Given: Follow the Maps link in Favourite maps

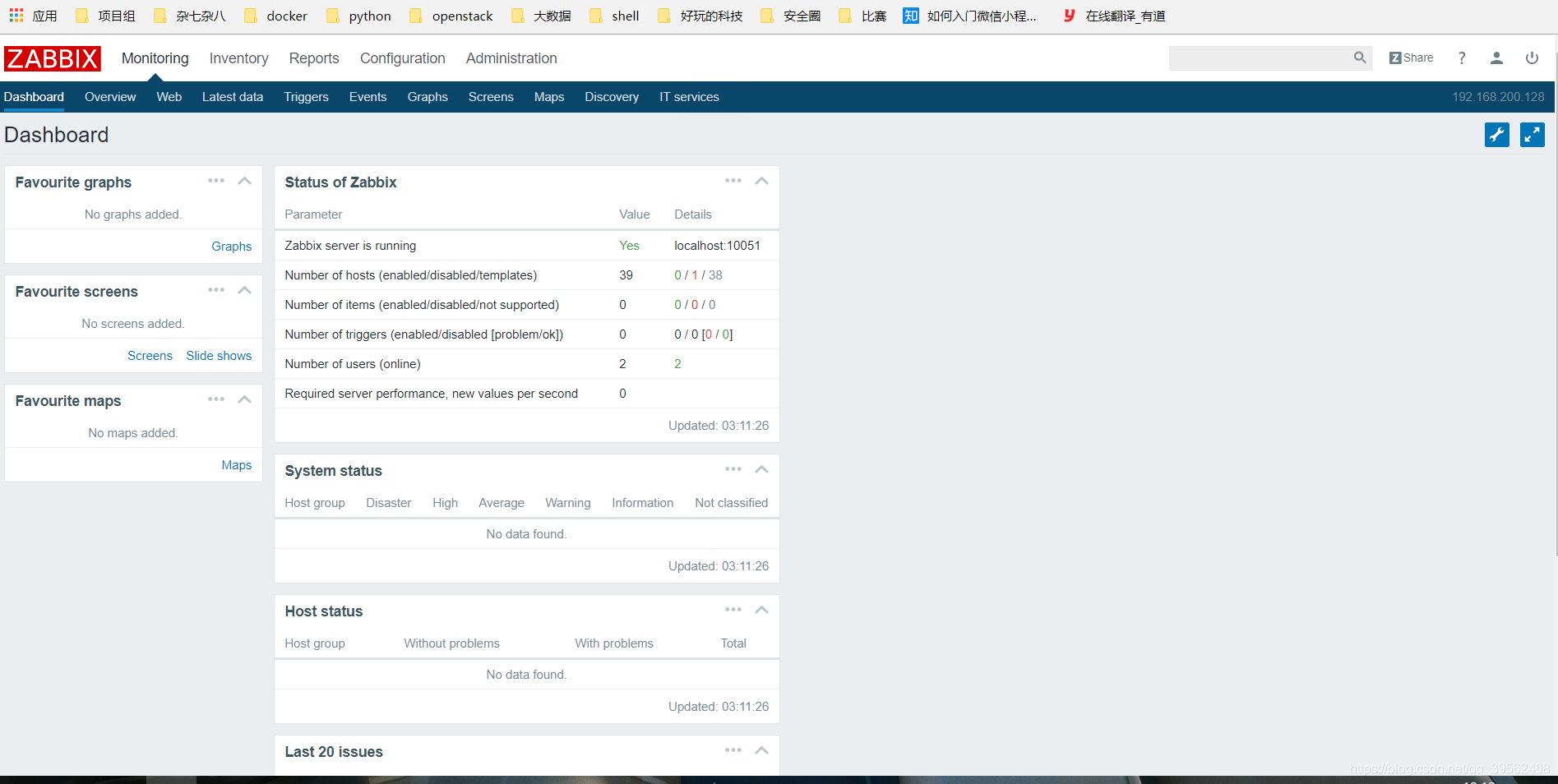Looking at the screenshot, I should point(237,465).
